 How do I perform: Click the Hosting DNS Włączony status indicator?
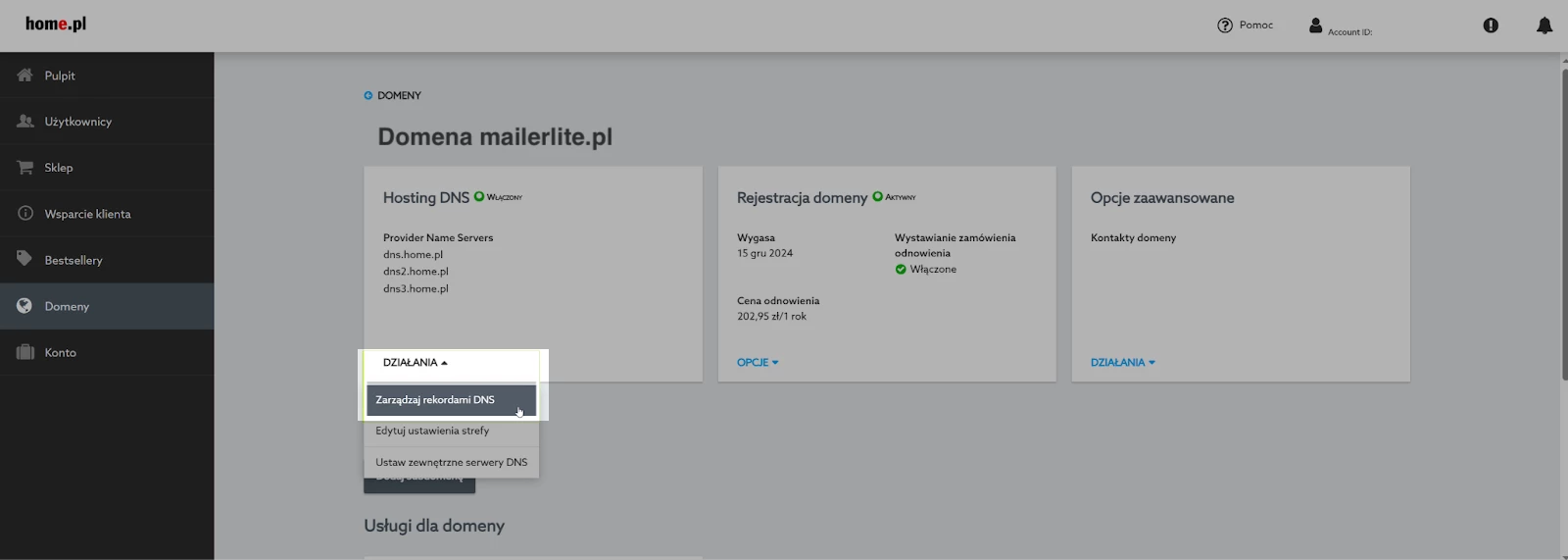coord(479,196)
